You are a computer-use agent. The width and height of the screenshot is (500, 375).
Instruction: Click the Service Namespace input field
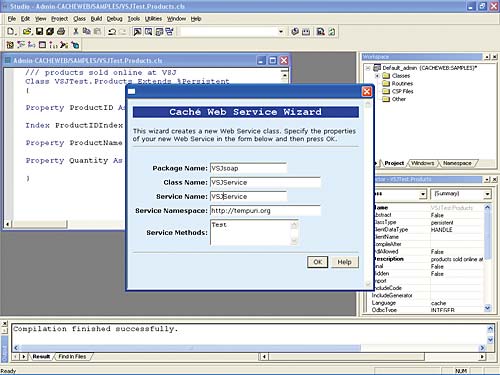(x=265, y=211)
